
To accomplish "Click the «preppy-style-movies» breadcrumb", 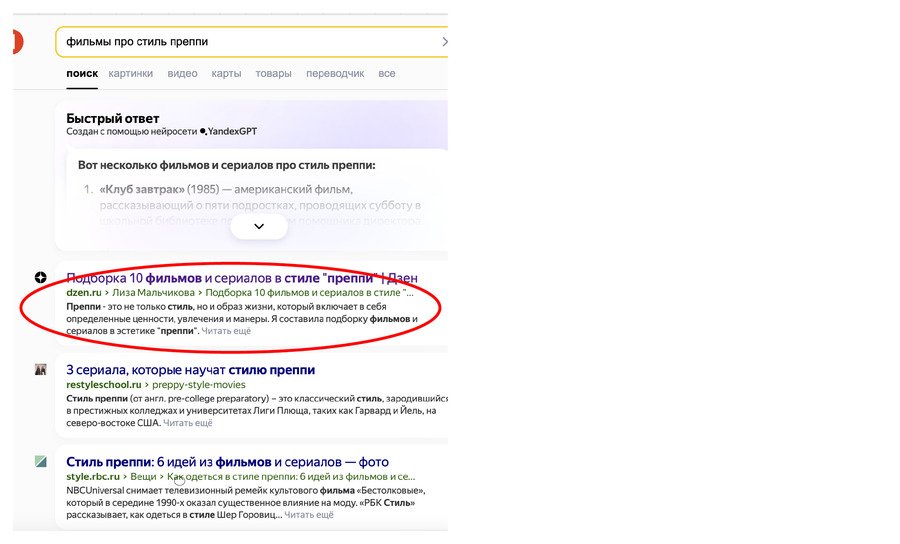I will pos(199,384).
